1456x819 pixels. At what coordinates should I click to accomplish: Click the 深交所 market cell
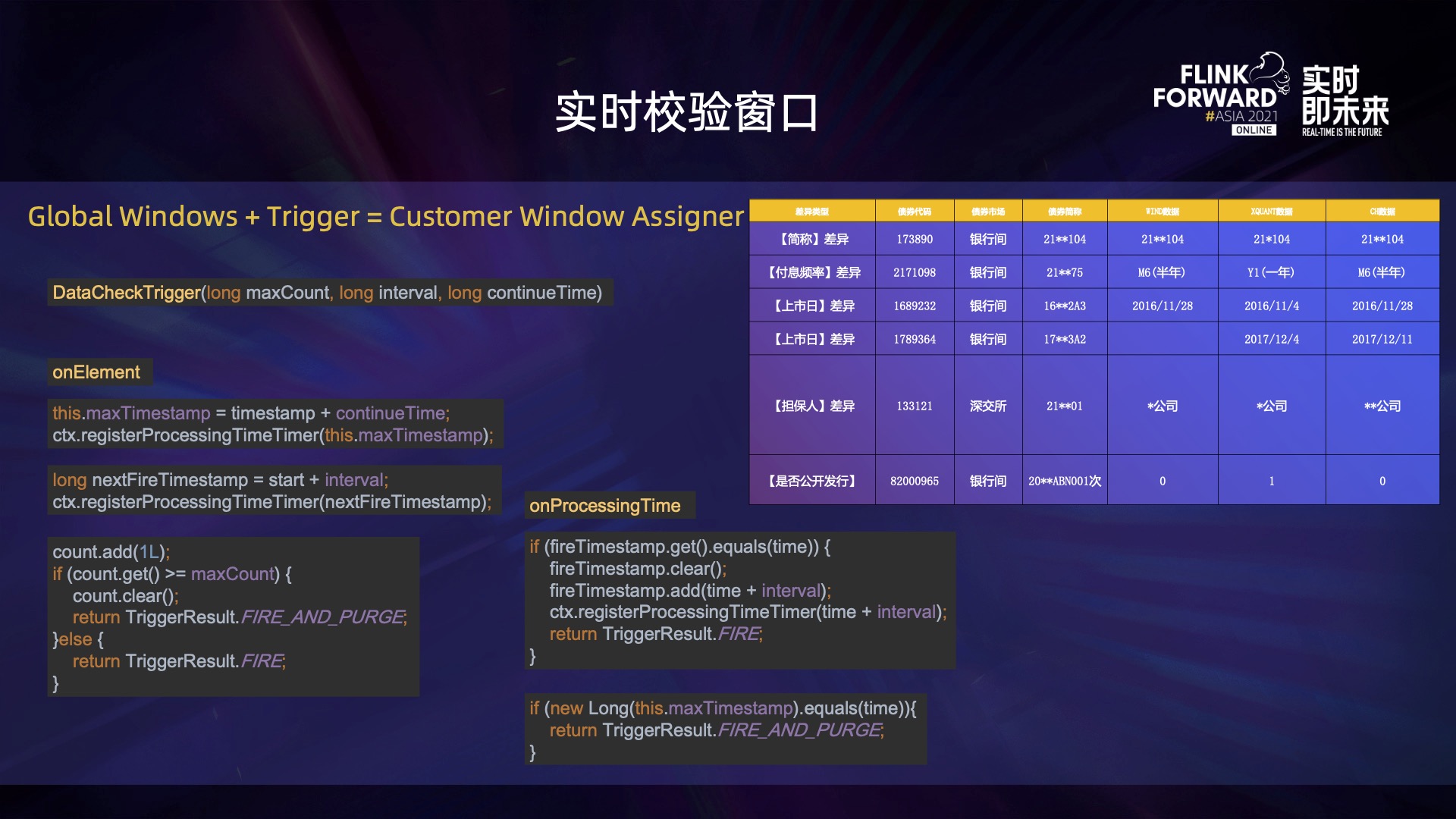[987, 406]
